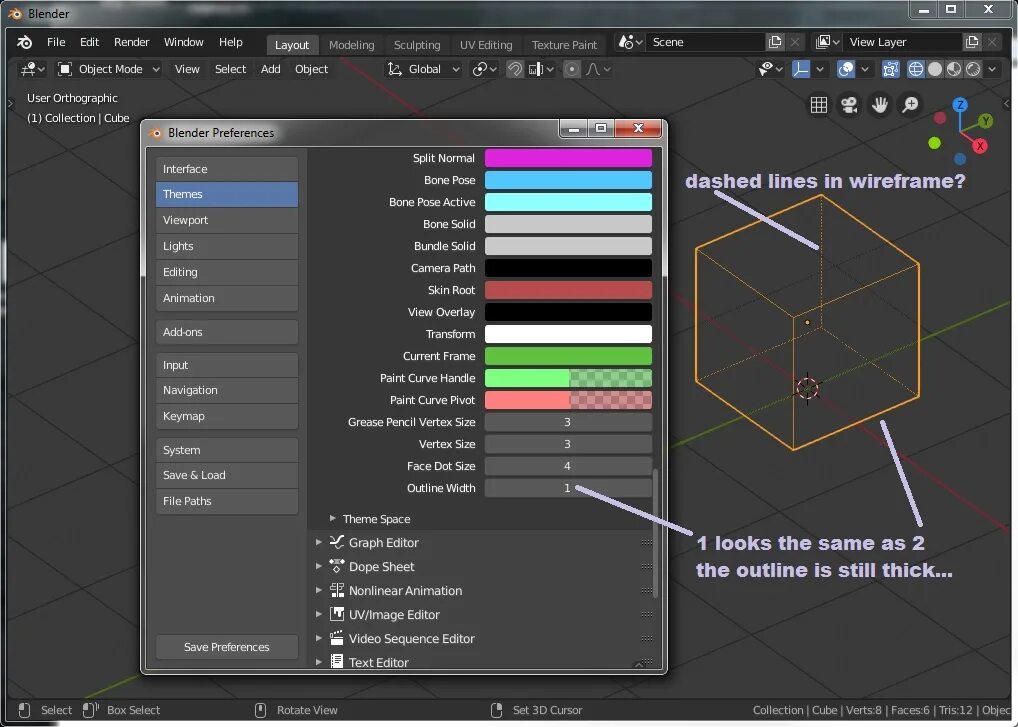
Task: Click the Z axis on navigation gizmo
Action: pyautogui.click(x=960, y=105)
